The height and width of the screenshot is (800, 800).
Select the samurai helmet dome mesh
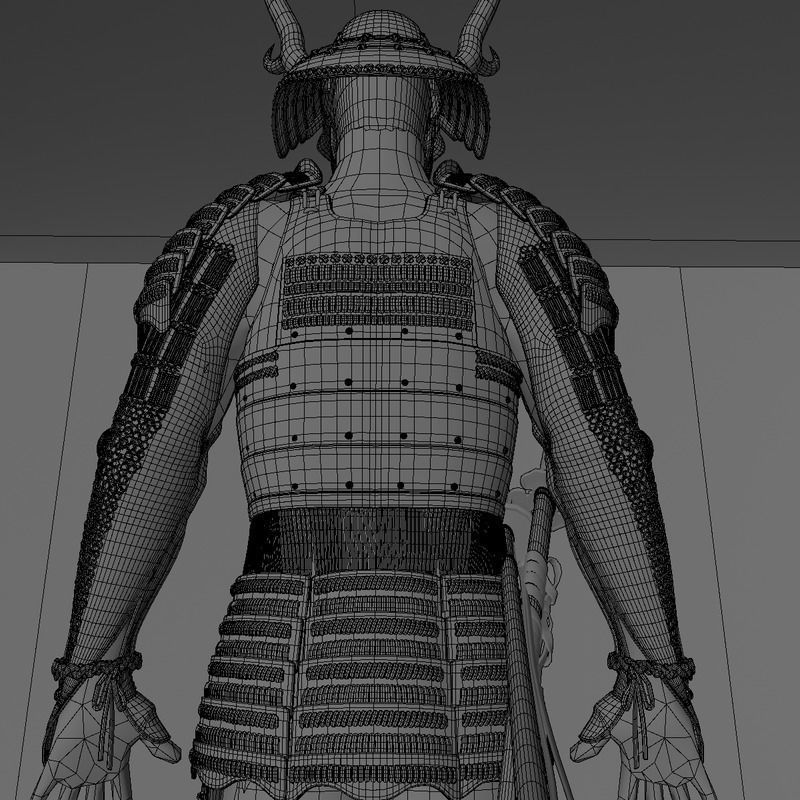click(x=380, y=28)
